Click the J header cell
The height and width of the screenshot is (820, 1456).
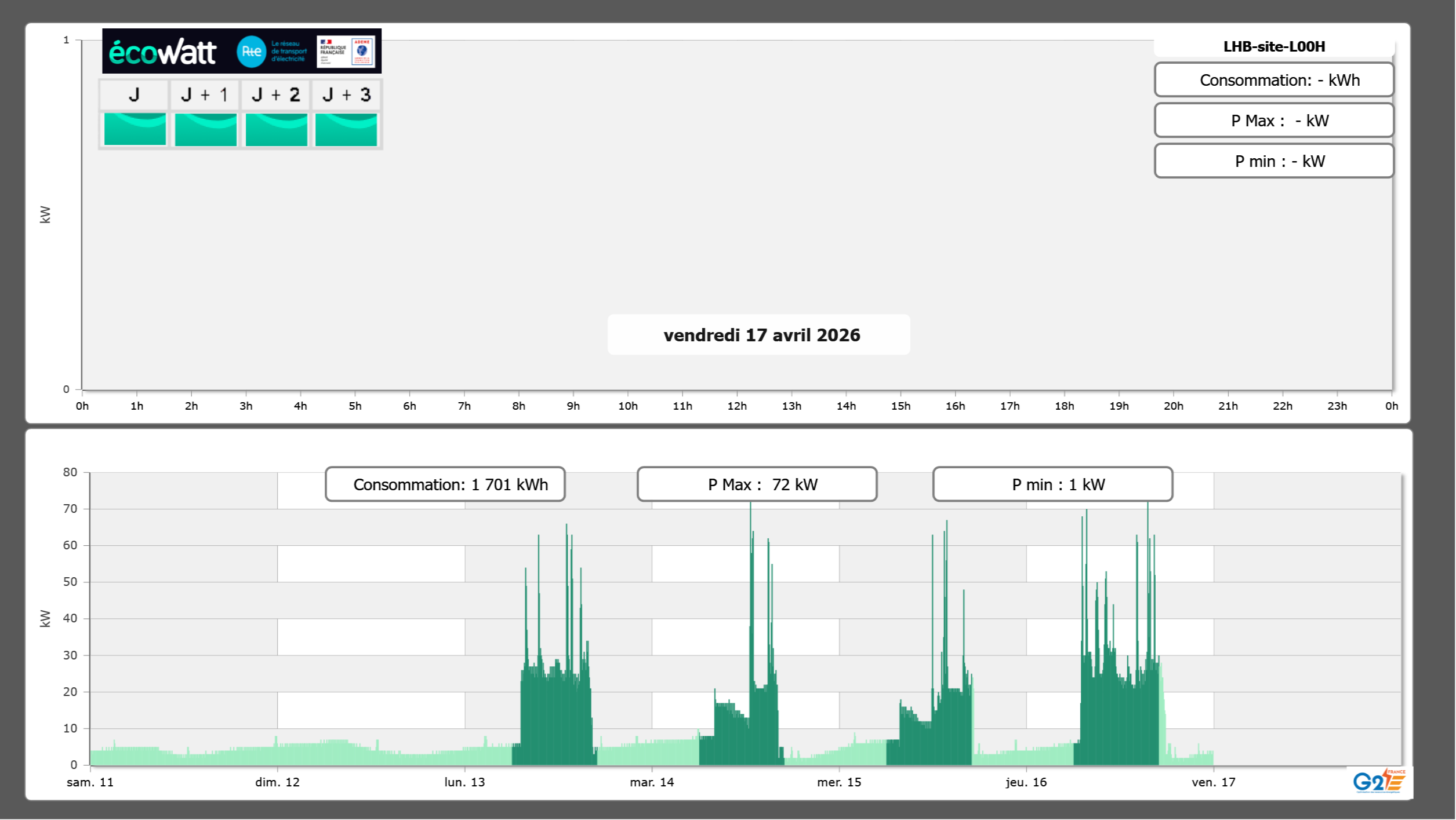coord(135,94)
